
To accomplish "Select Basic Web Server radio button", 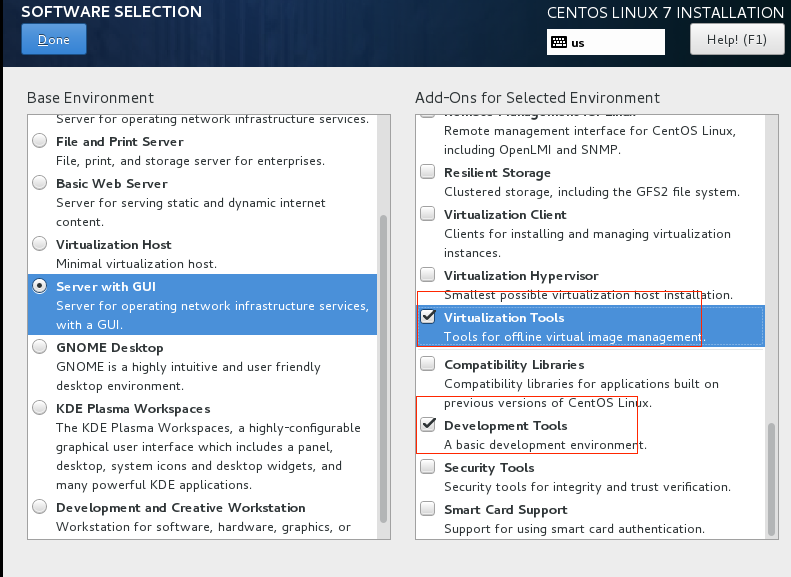I will 40,183.
